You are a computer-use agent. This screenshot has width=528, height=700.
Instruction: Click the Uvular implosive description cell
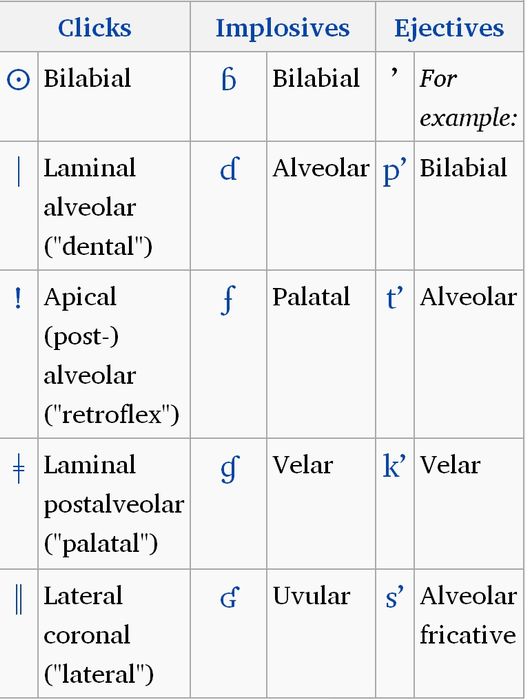[321, 633]
